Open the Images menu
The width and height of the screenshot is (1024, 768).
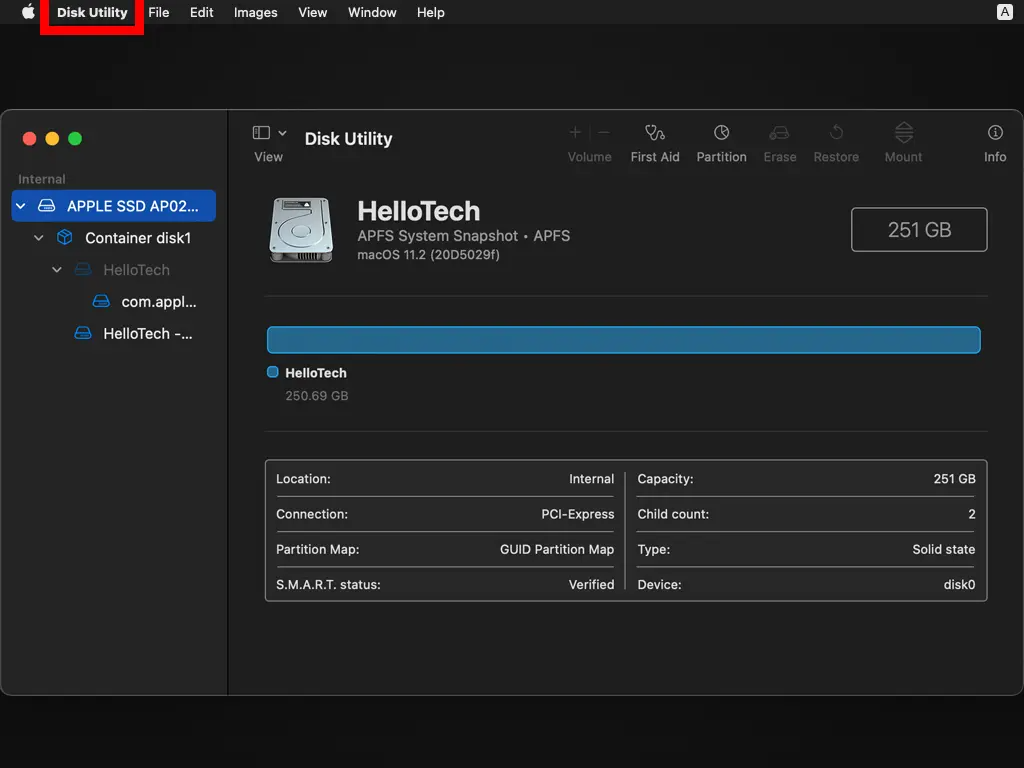click(255, 12)
